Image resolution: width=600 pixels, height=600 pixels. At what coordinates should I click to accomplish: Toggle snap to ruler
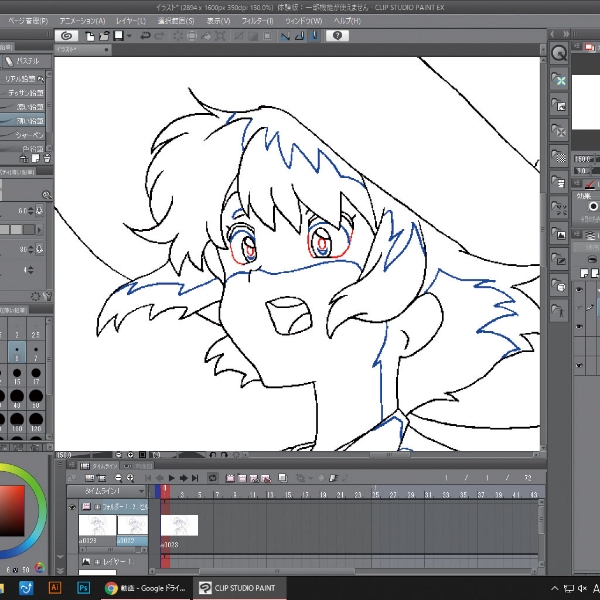pos(285,36)
